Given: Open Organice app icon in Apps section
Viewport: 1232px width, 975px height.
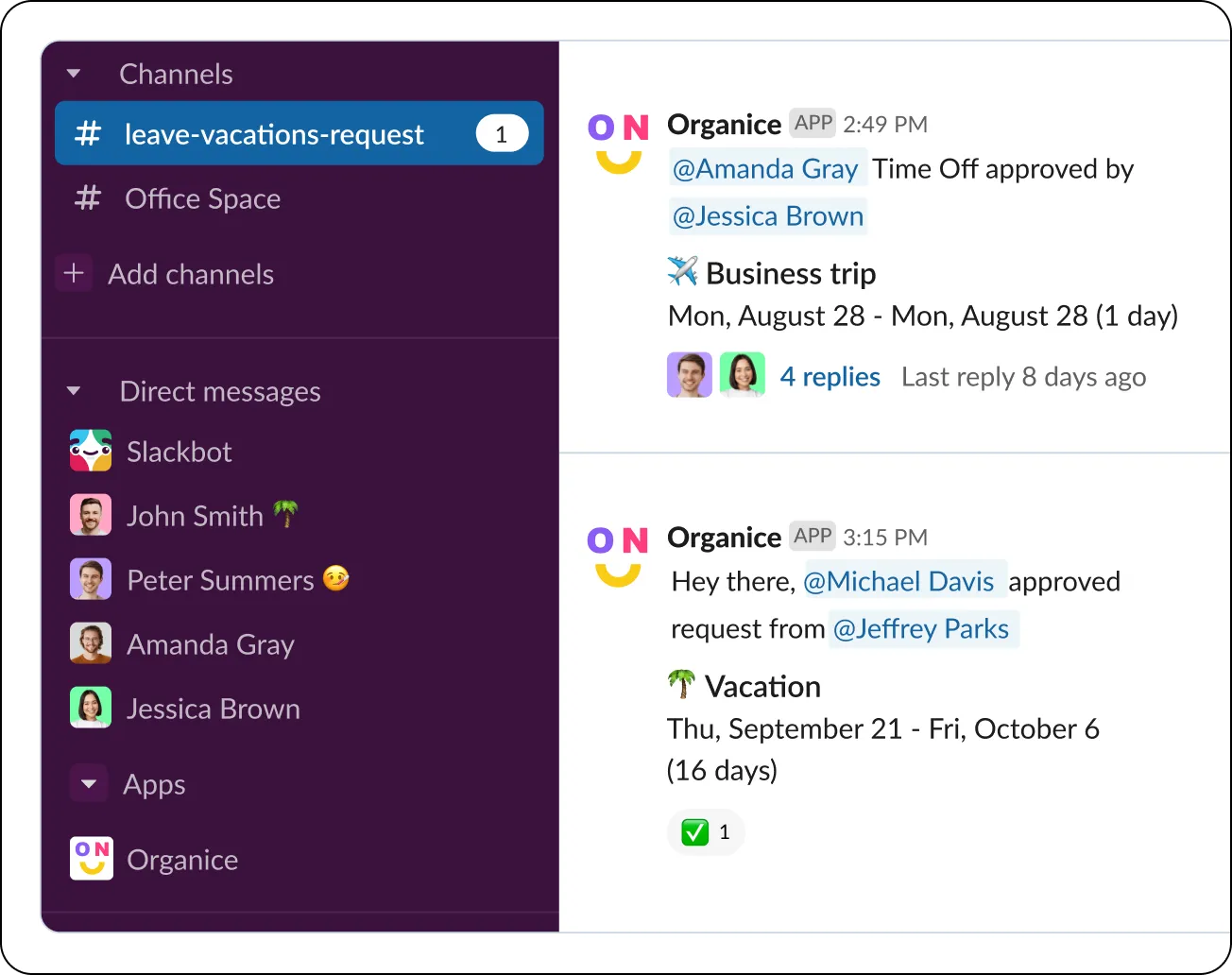Looking at the screenshot, I should point(92,859).
